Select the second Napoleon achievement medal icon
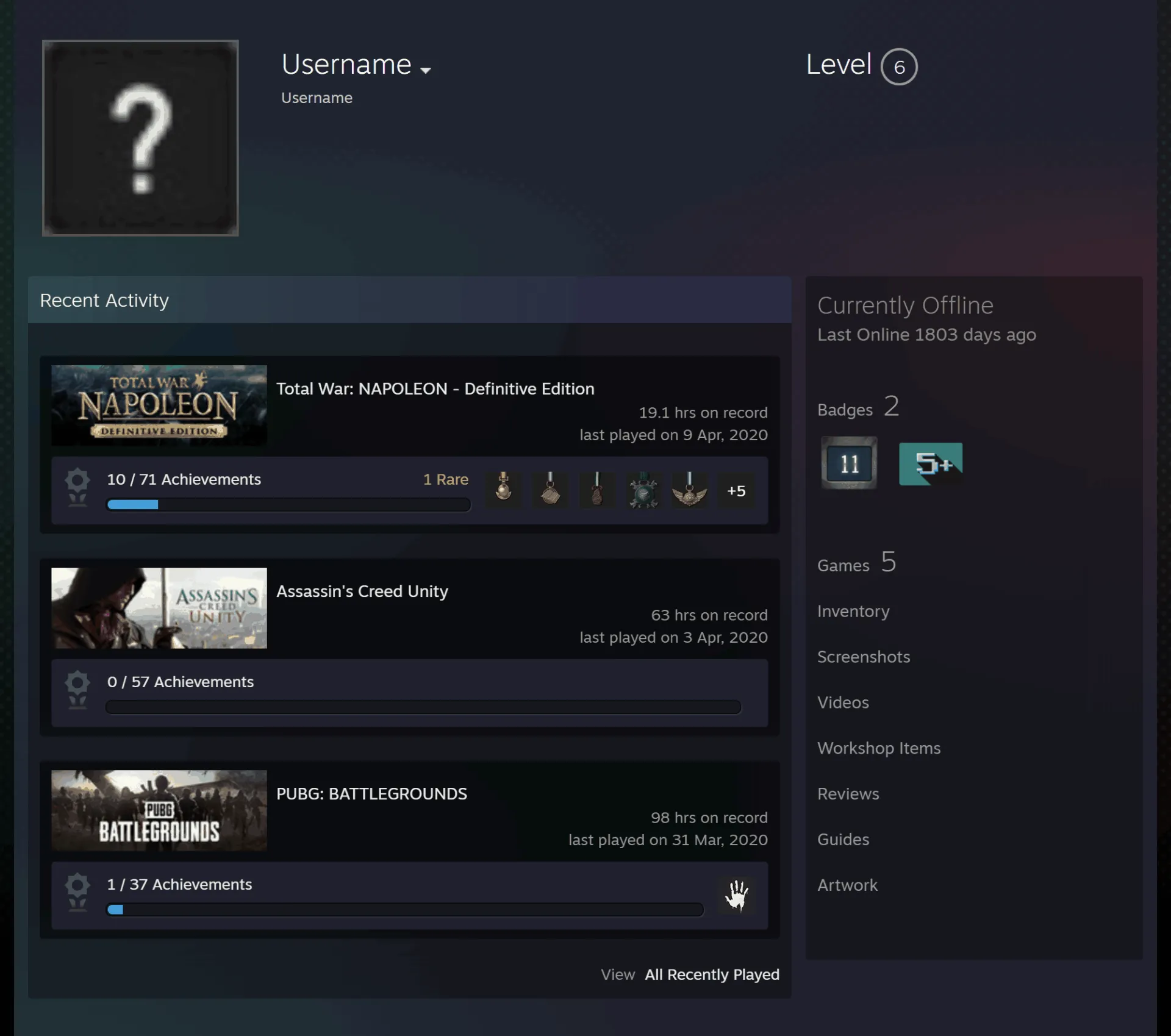1171x1036 pixels. [550, 490]
